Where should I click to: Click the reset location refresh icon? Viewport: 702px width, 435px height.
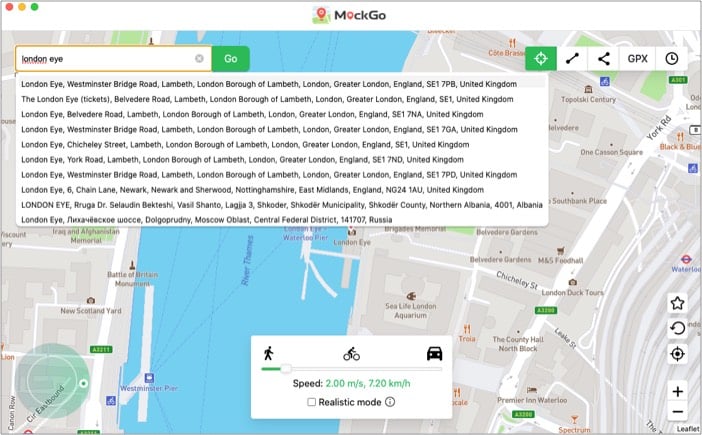677,328
